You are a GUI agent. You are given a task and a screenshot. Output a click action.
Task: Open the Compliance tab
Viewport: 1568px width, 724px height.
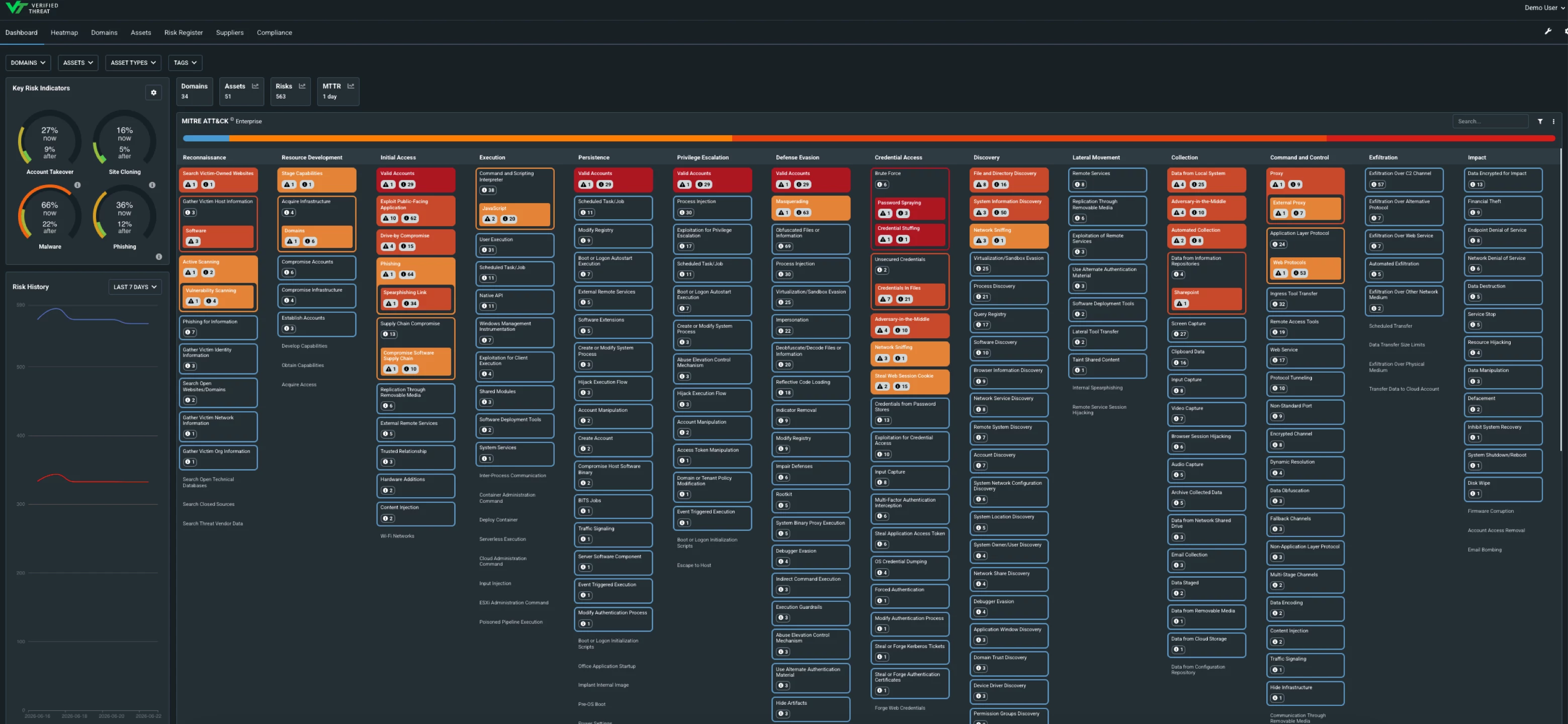pyautogui.click(x=274, y=33)
